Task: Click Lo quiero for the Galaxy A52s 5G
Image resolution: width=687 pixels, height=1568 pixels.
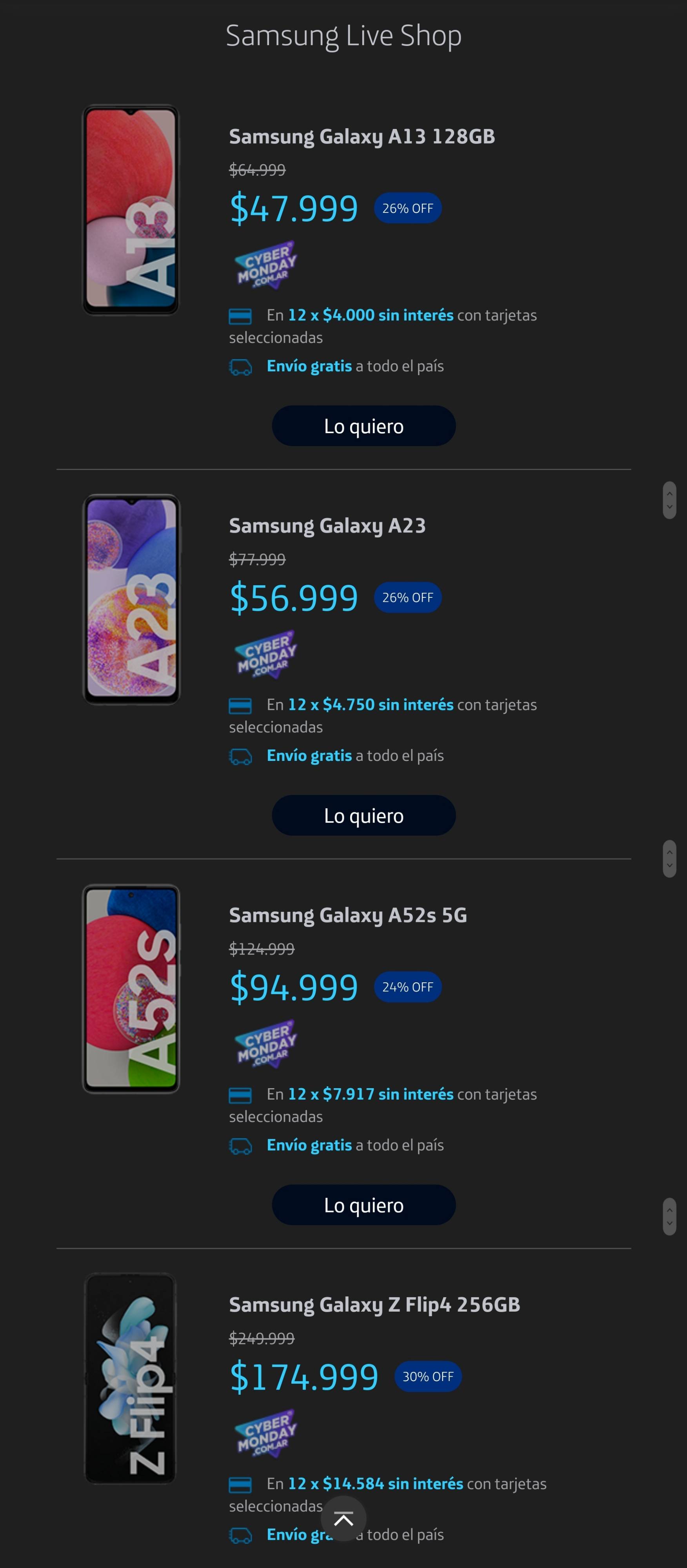Action: (x=363, y=1205)
